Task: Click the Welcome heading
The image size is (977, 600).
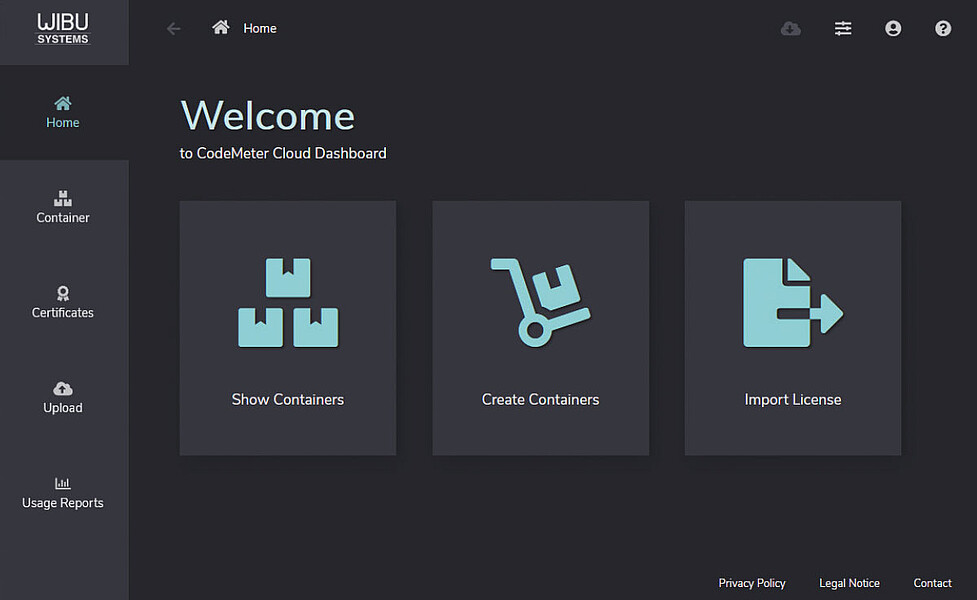Action: pos(268,116)
